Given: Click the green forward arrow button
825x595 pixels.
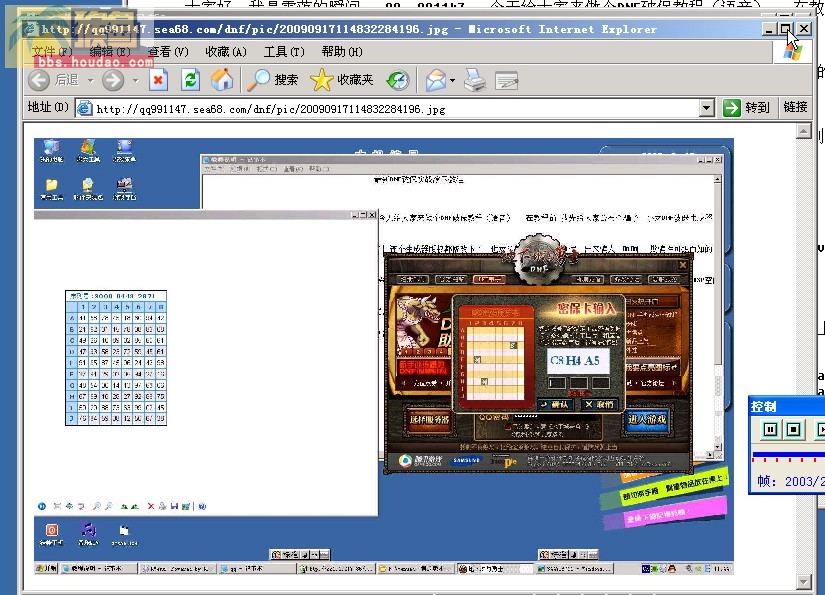Looking at the screenshot, I should pyautogui.click(x=113, y=80).
